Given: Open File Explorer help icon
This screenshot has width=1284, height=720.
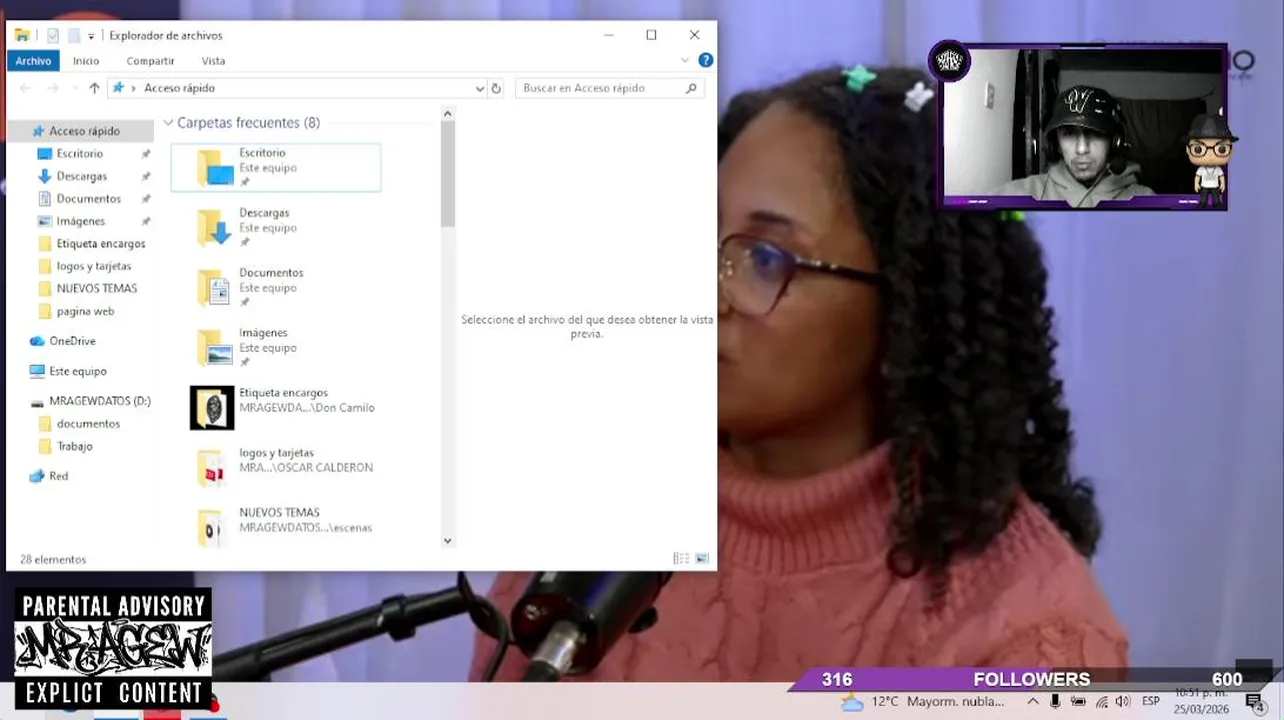Looking at the screenshot, I should (705, 60).
